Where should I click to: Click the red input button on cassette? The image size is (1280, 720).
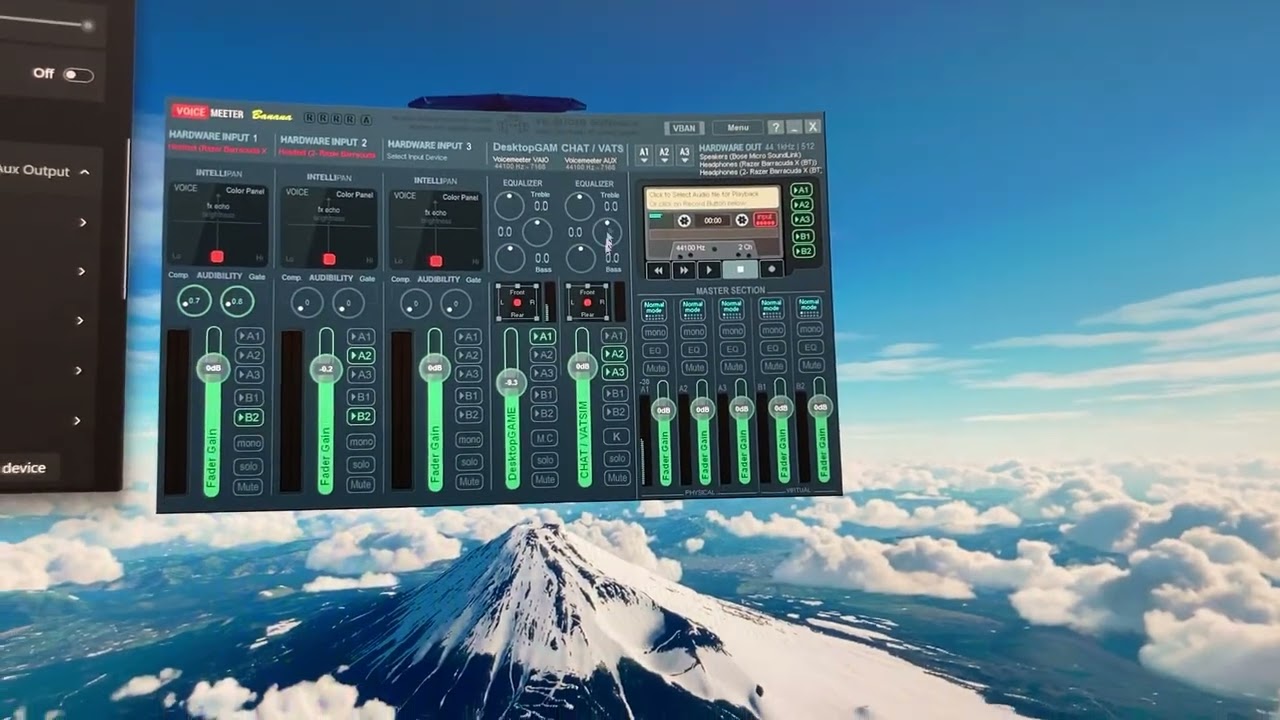[x=765, y=219]
